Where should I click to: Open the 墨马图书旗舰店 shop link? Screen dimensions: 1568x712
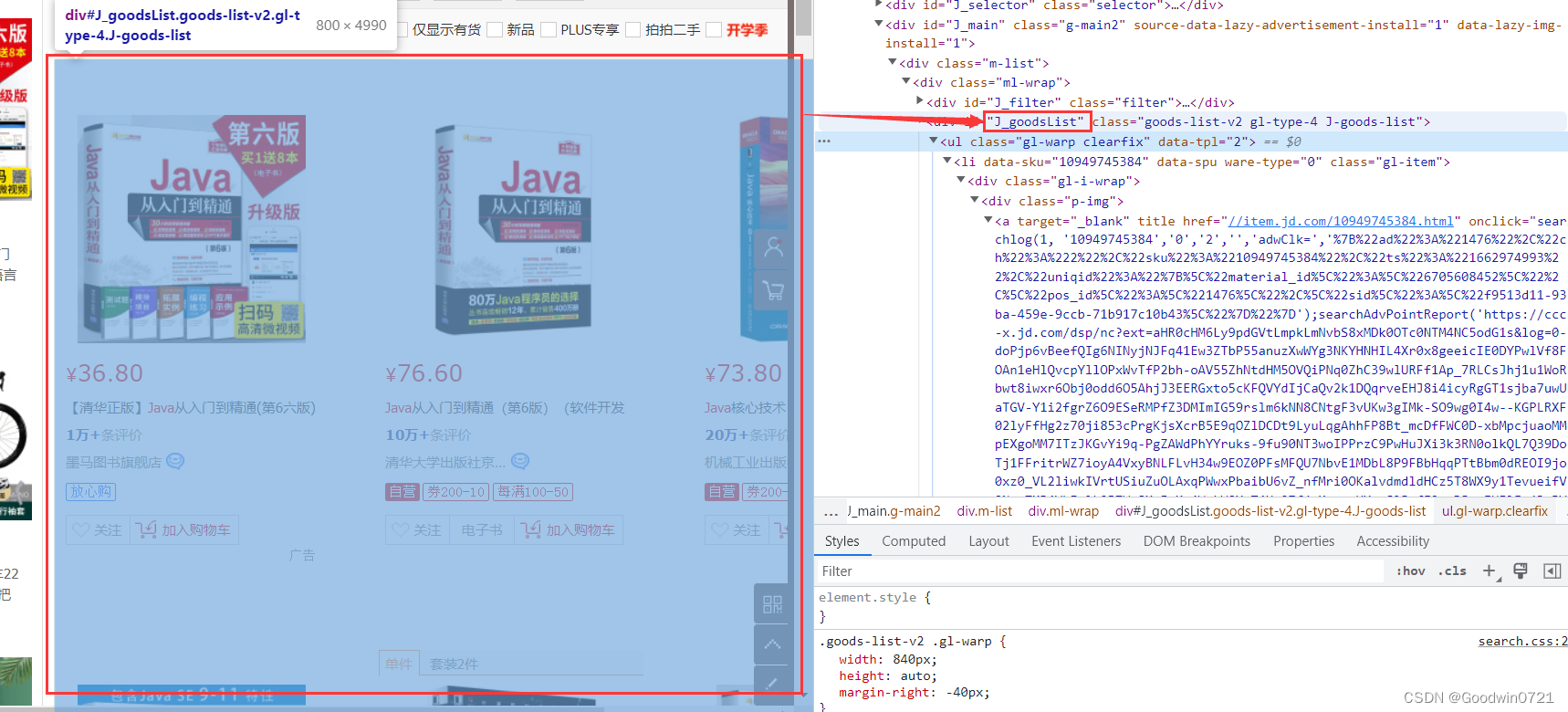pyautogui.click(x=113, y=463)
